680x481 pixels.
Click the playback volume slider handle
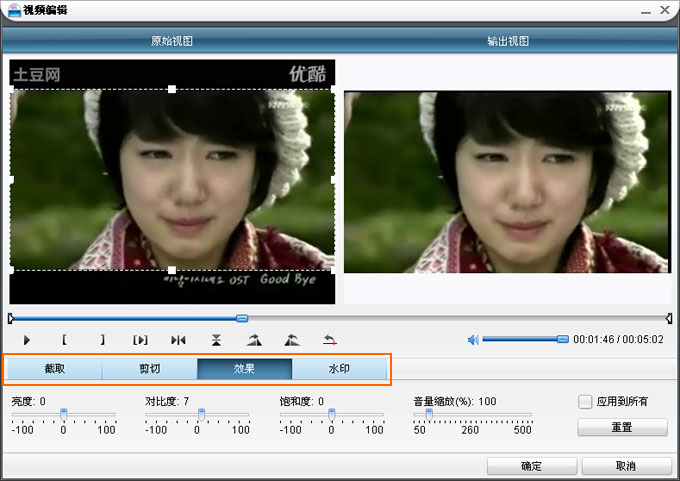562,339
